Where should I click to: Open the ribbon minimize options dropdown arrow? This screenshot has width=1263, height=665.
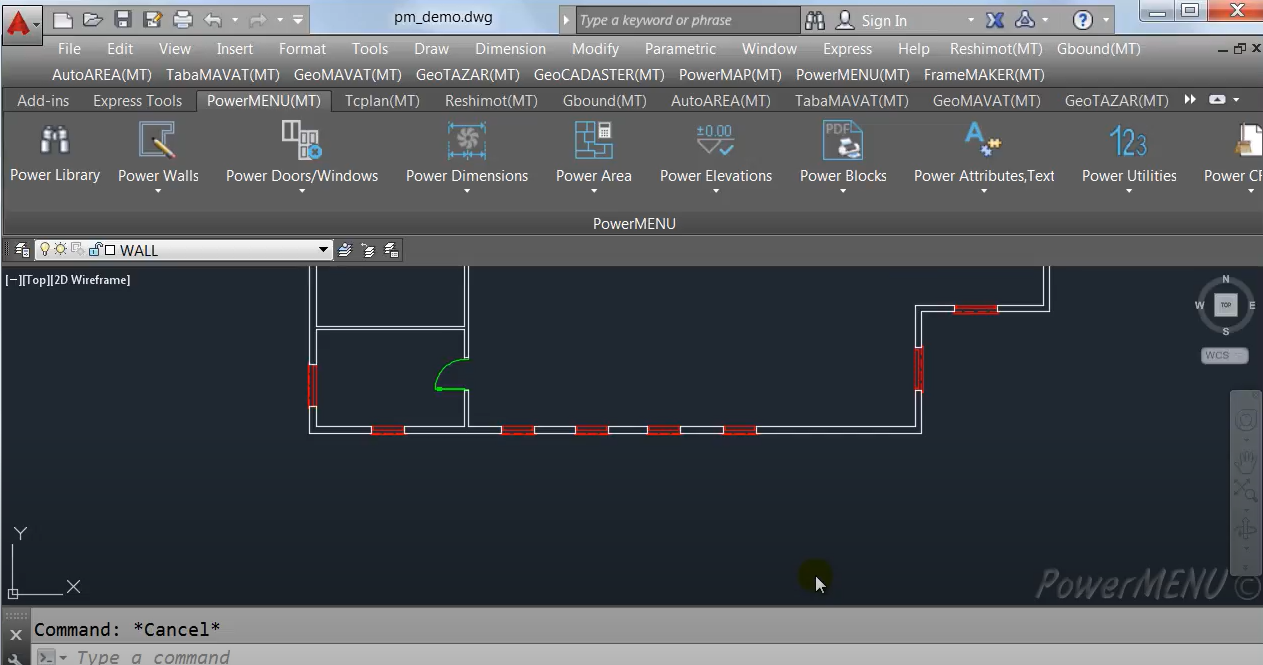[x=1237, y=100]
